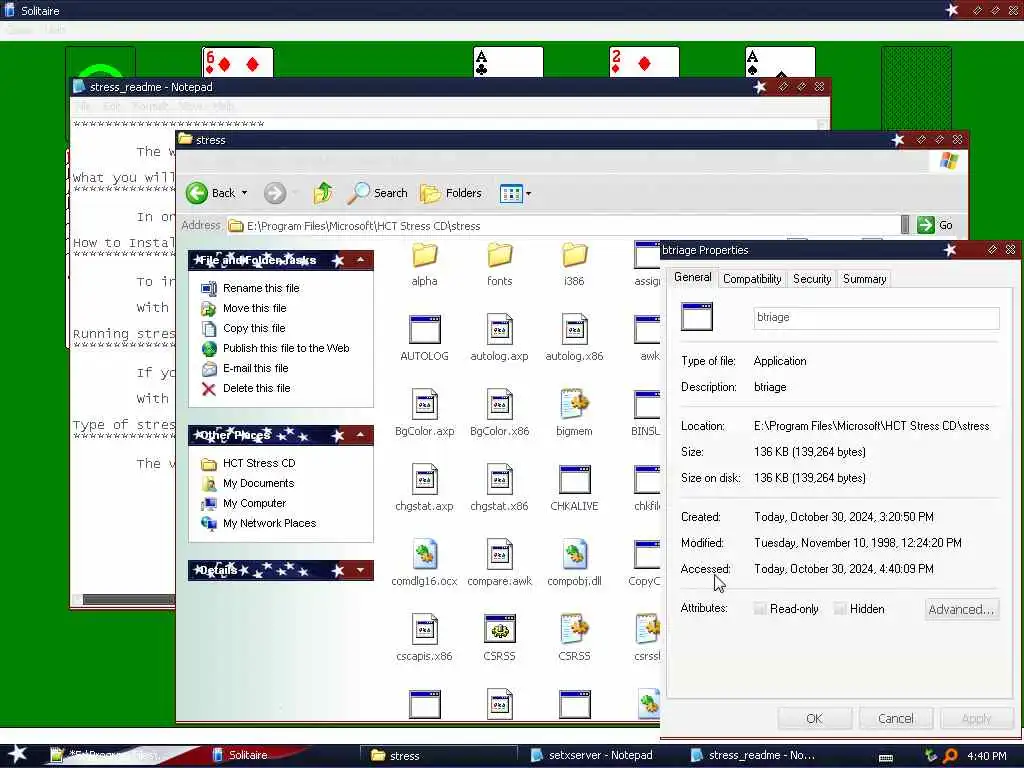This screenshot has height=768, width=1024.
Task: Click Cancel in btriage Properties
Action: pos(895,718)
